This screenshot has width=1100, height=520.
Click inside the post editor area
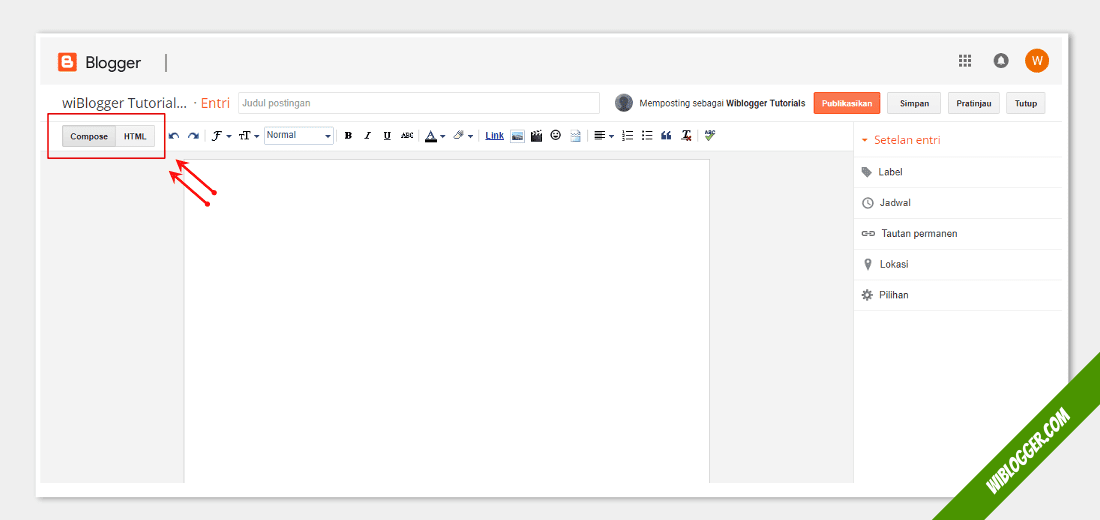[x=447, y=321]
